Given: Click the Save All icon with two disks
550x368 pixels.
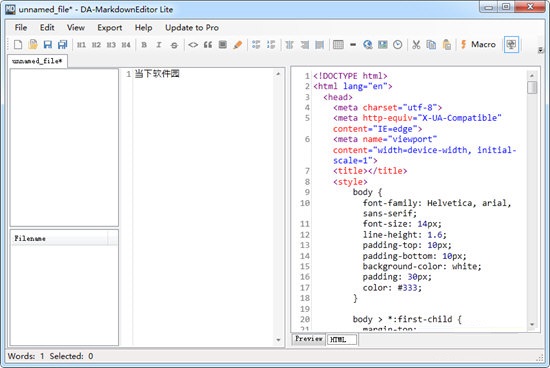Looking at the screenshot, I should point(62,45).
